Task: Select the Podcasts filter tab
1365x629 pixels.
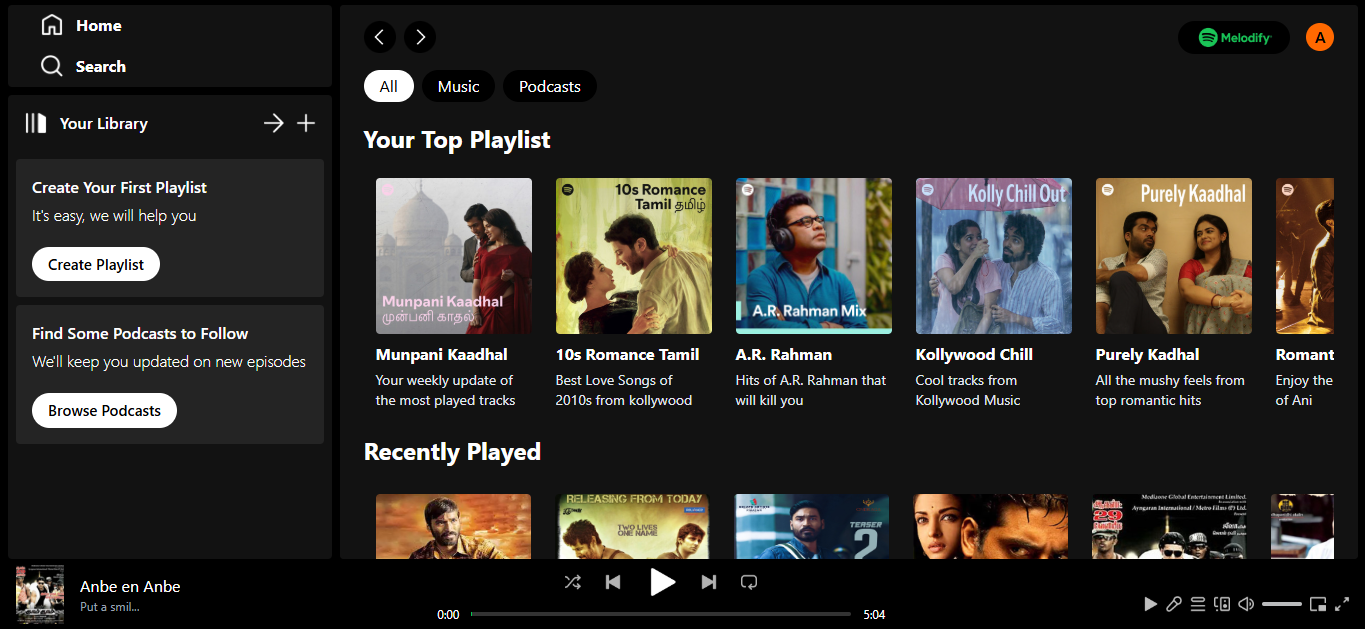Action: 549,87
